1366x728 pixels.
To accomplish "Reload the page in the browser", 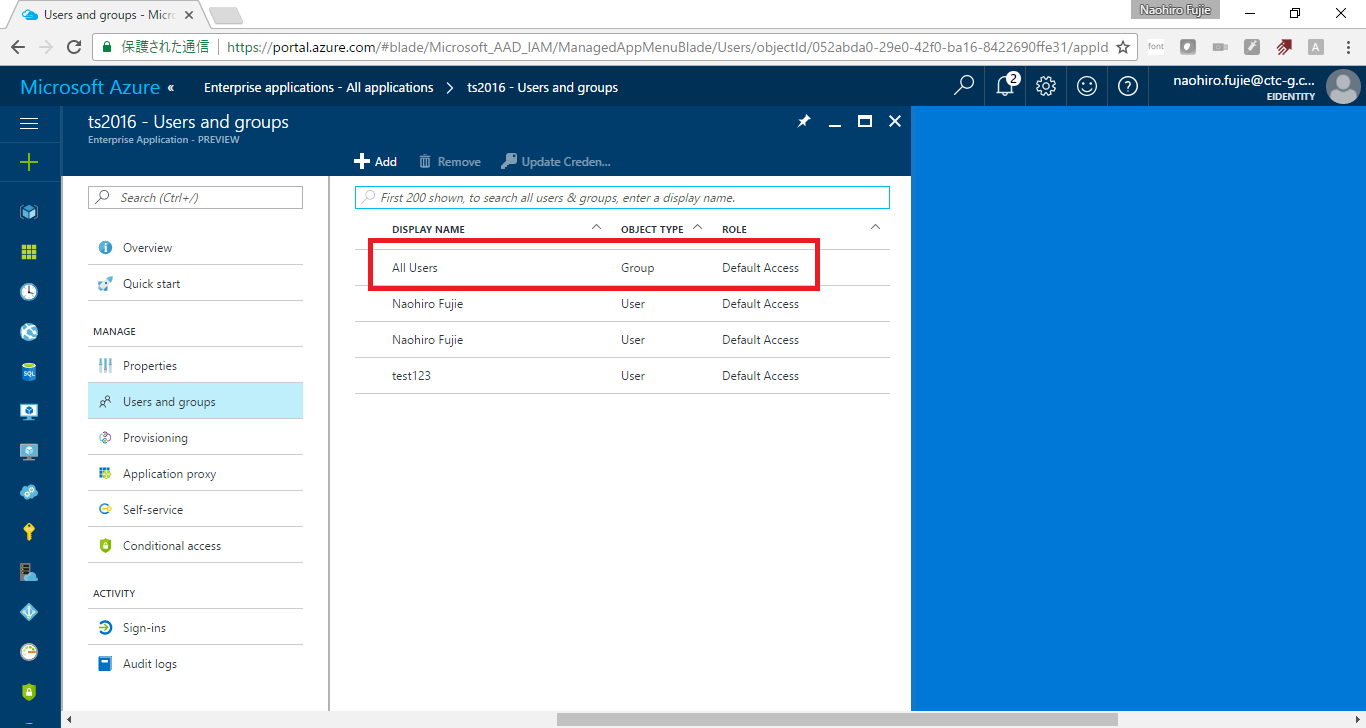I will coord(74,47).
